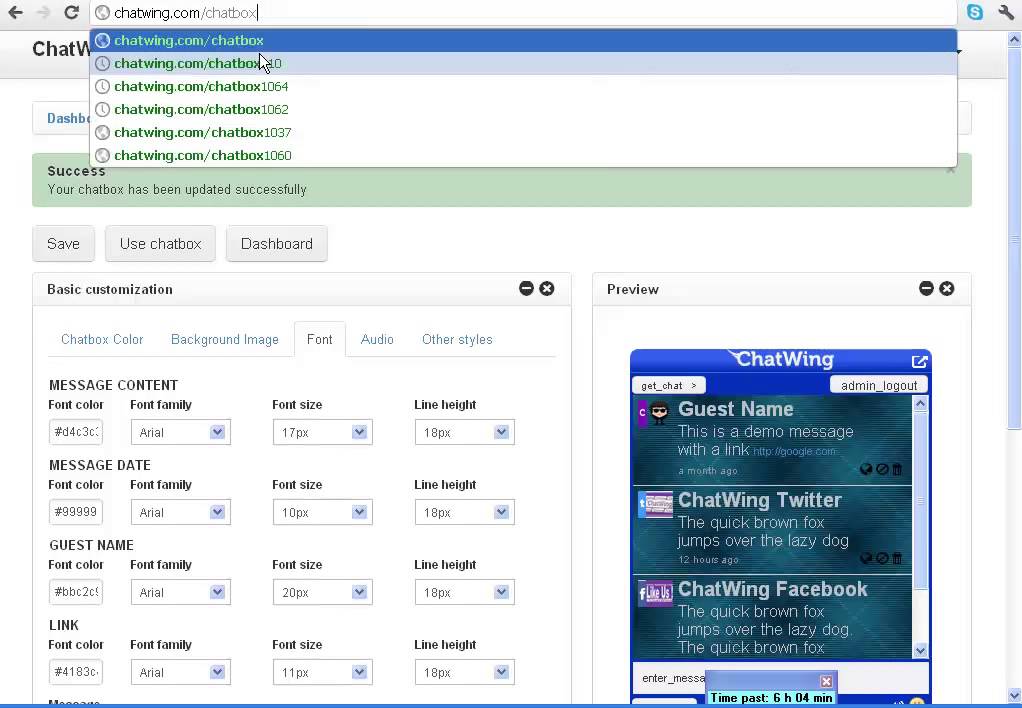Click admin_logout in the preview
The image size is (1022, 708).
[879, 385]
